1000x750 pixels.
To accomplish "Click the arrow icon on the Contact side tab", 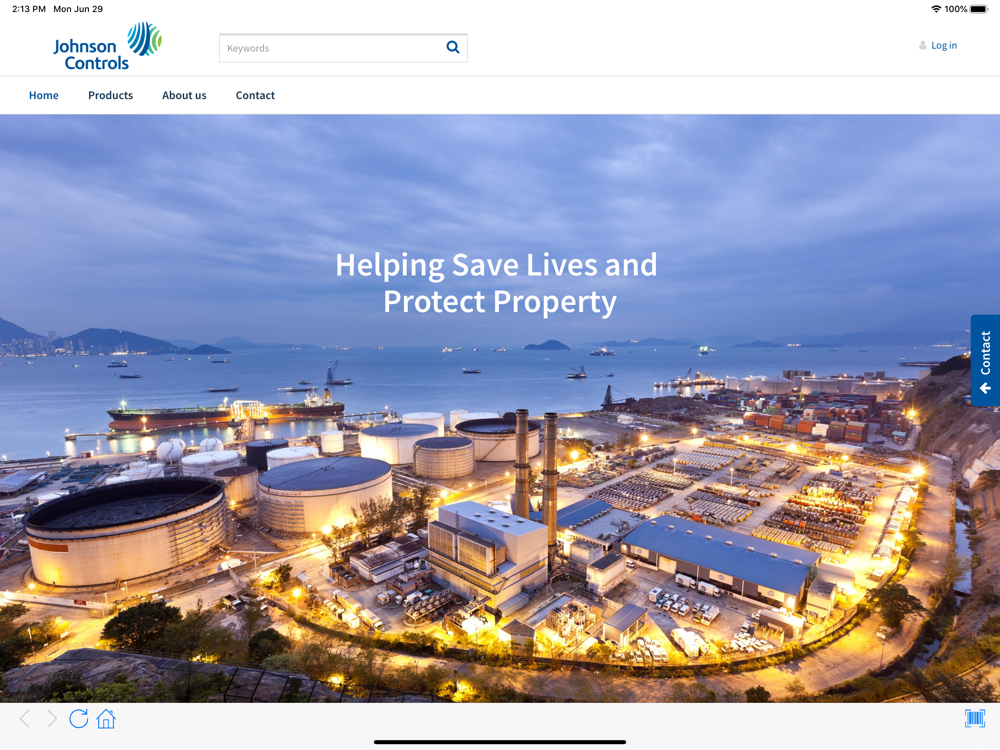I will point(985,389).
